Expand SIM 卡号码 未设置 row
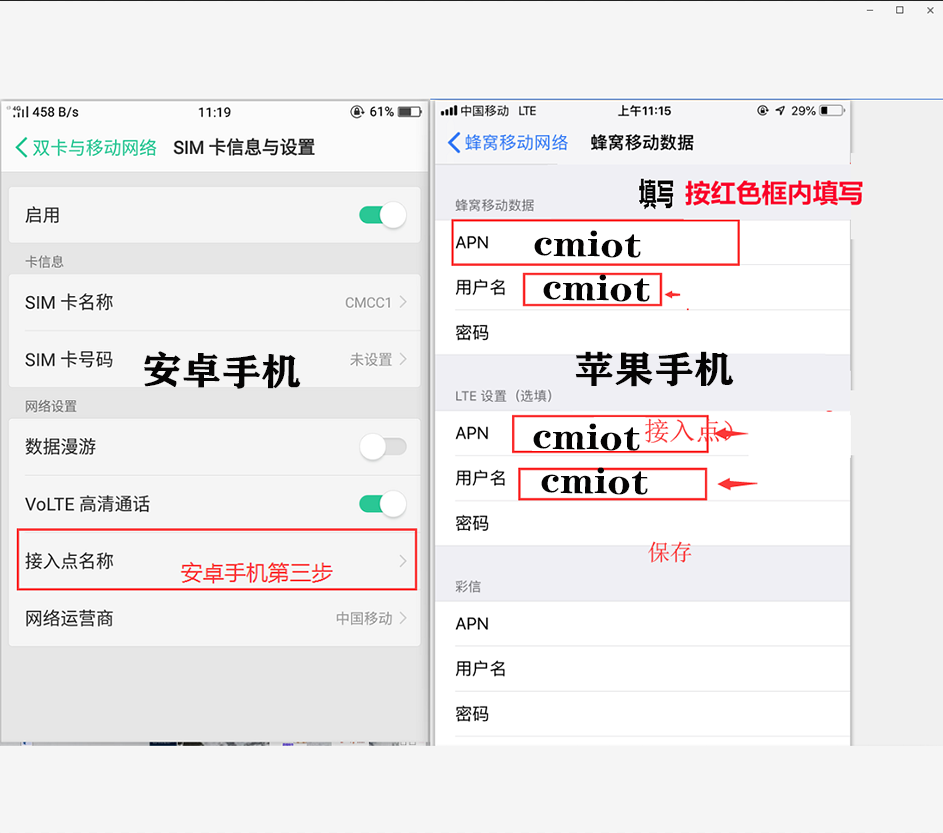This screenshot has width=943, height=833. point(403,359)
